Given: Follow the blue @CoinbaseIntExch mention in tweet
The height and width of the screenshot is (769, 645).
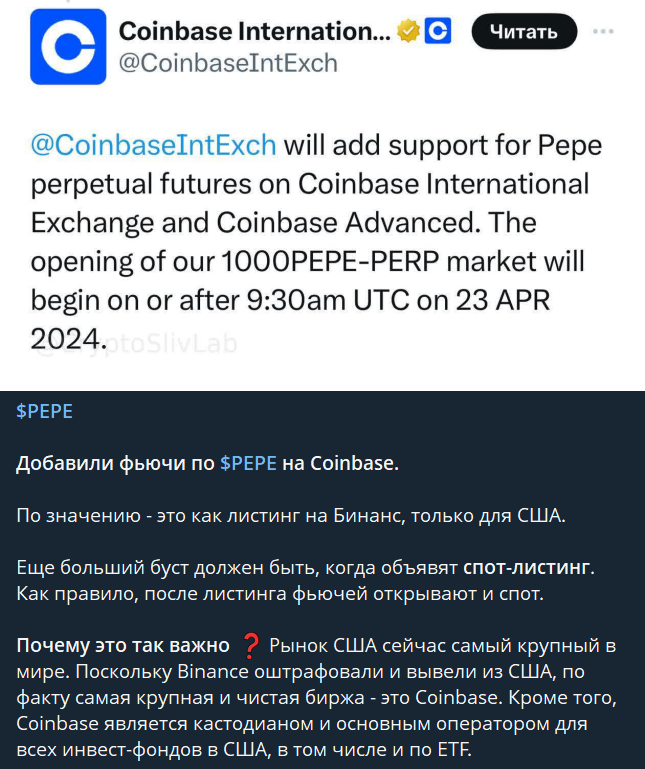Looking at the screenshot, I should 154,146.
